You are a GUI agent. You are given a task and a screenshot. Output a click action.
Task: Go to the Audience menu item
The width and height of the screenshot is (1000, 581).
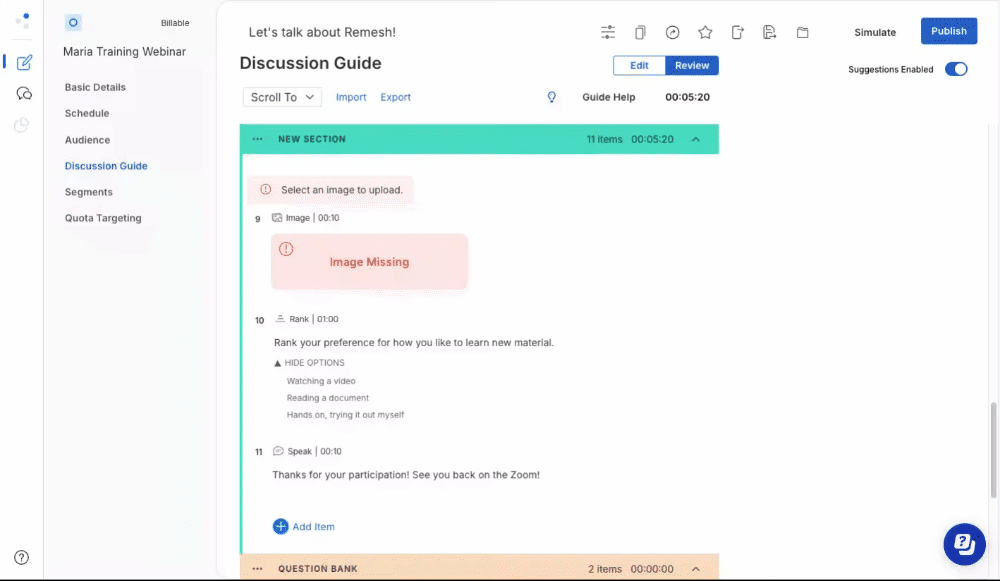[x=87, y=140]
